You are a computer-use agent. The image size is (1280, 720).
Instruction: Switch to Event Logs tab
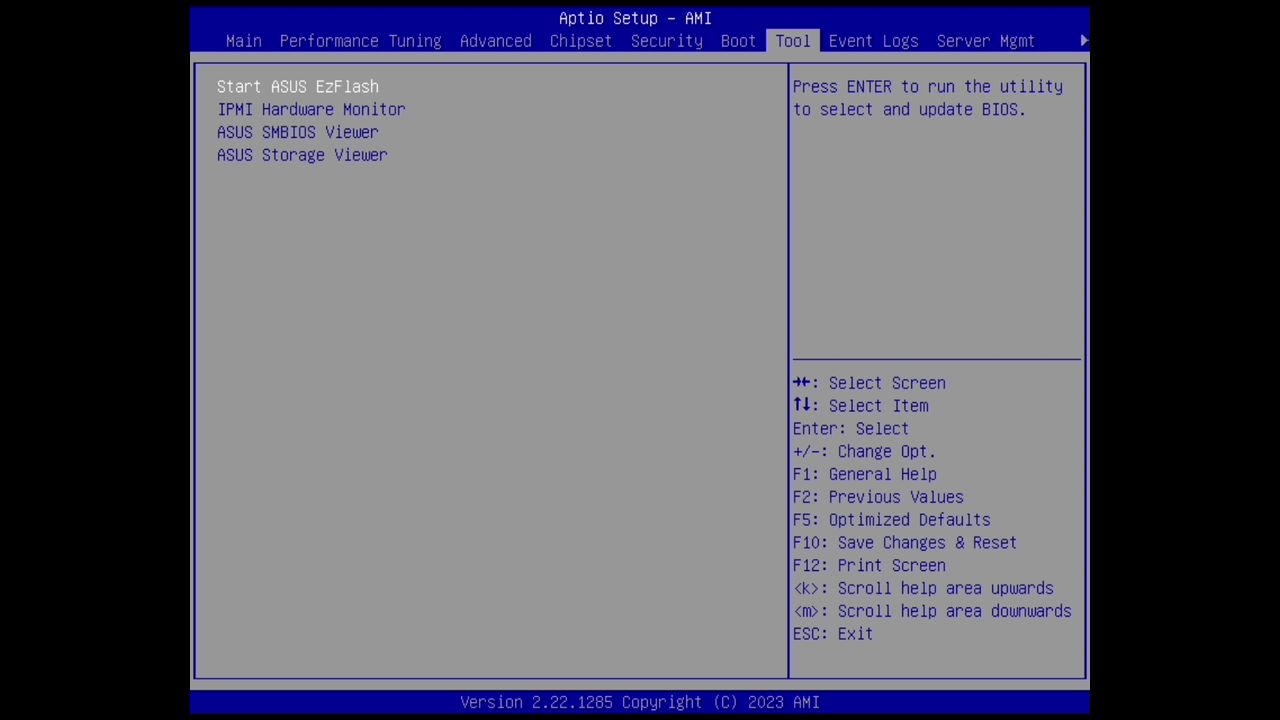[x=873, y=41]
